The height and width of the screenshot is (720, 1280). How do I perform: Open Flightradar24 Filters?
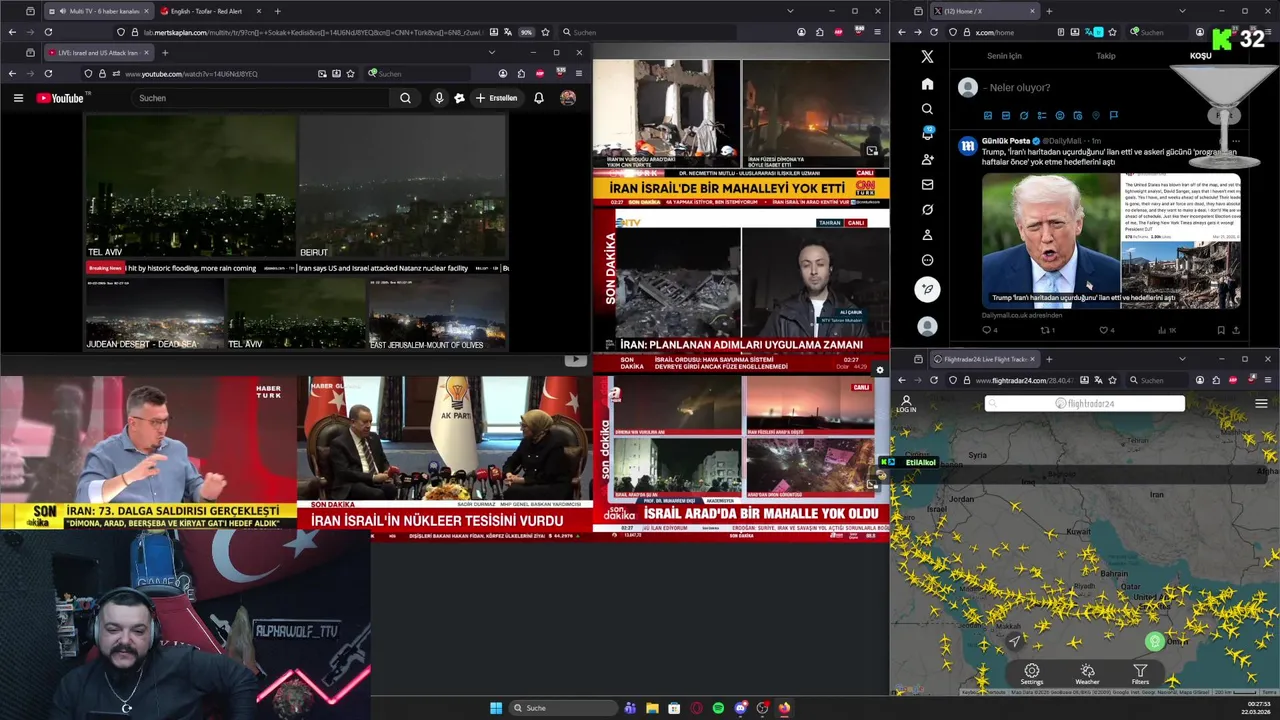(x=1140, y=674)
